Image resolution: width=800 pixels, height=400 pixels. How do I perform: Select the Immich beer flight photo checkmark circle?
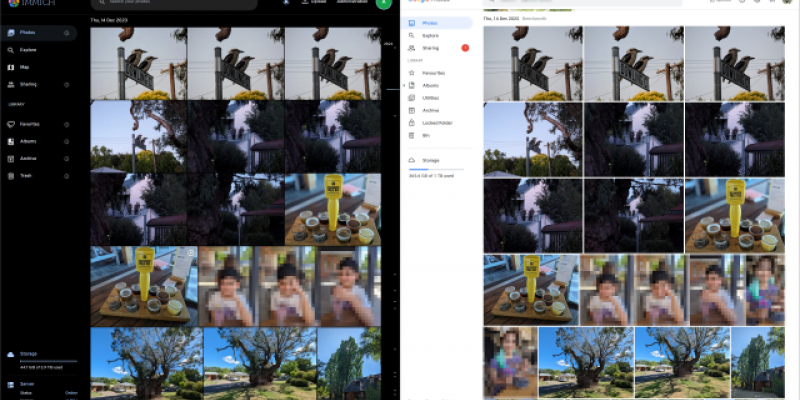pyautogui.click(x=191, y=253)
